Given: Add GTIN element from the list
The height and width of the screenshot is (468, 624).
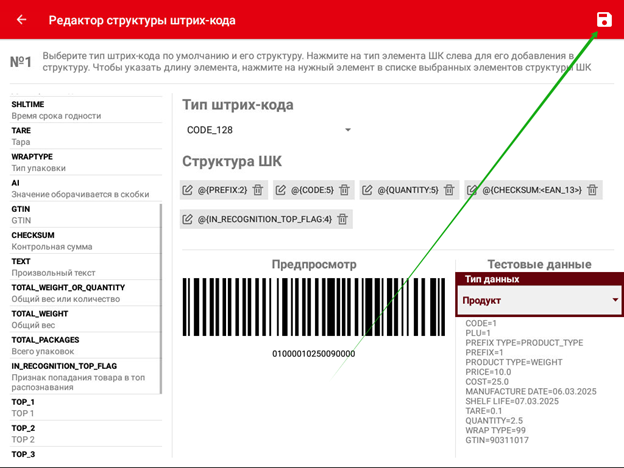Looking at the screenshot, I should pyautogui.click(x=80, y=214).
